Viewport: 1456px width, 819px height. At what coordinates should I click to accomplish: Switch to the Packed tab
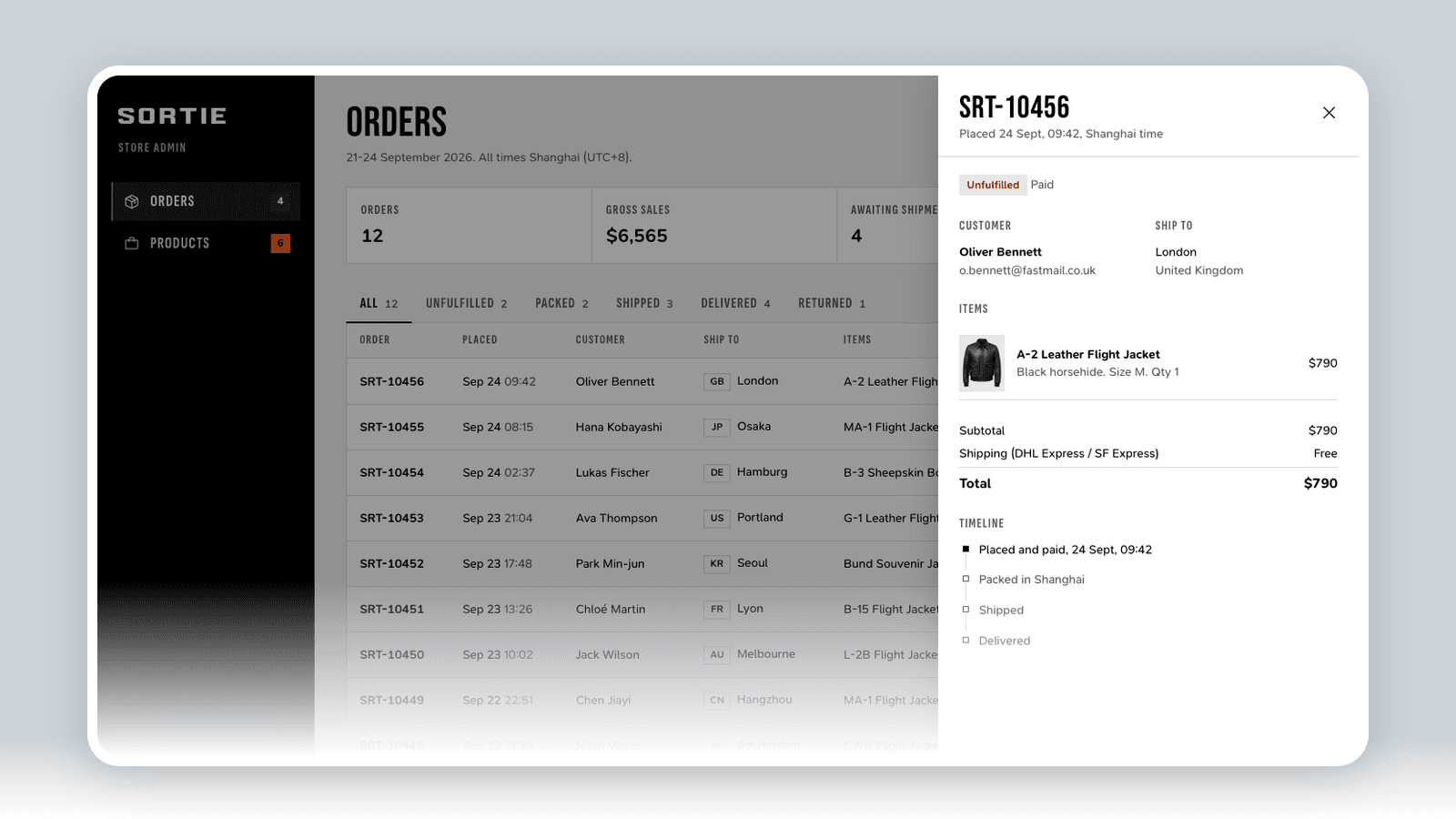pos(561,303)
